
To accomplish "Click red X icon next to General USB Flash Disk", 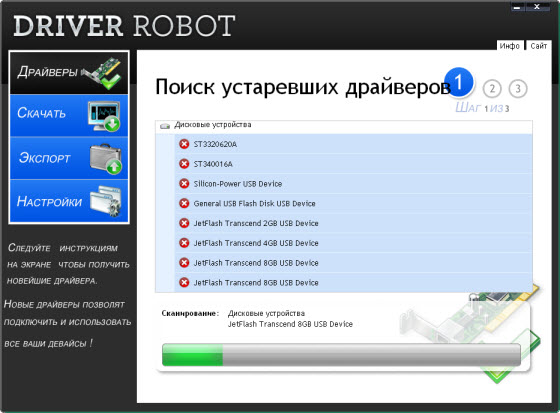I will tap(184, 203).
